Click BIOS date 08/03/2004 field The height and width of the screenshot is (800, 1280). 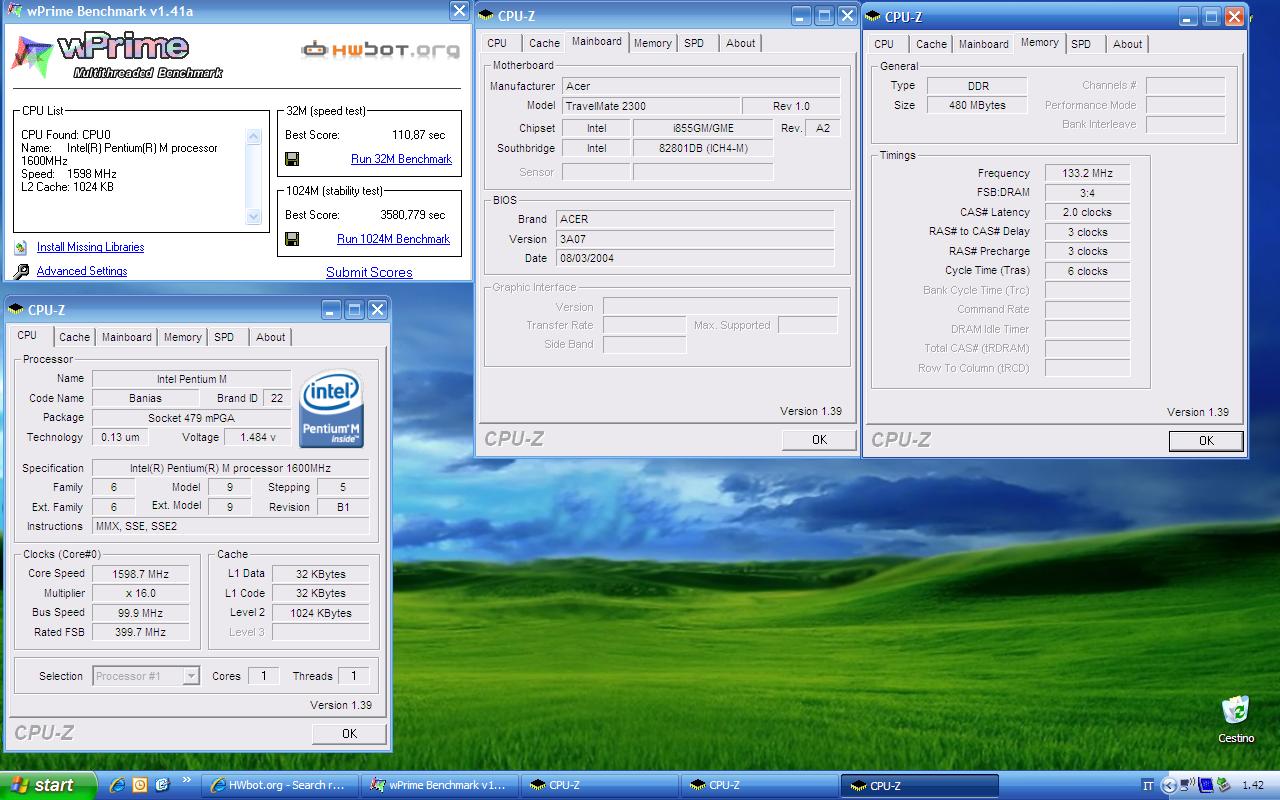pos(694,258)
